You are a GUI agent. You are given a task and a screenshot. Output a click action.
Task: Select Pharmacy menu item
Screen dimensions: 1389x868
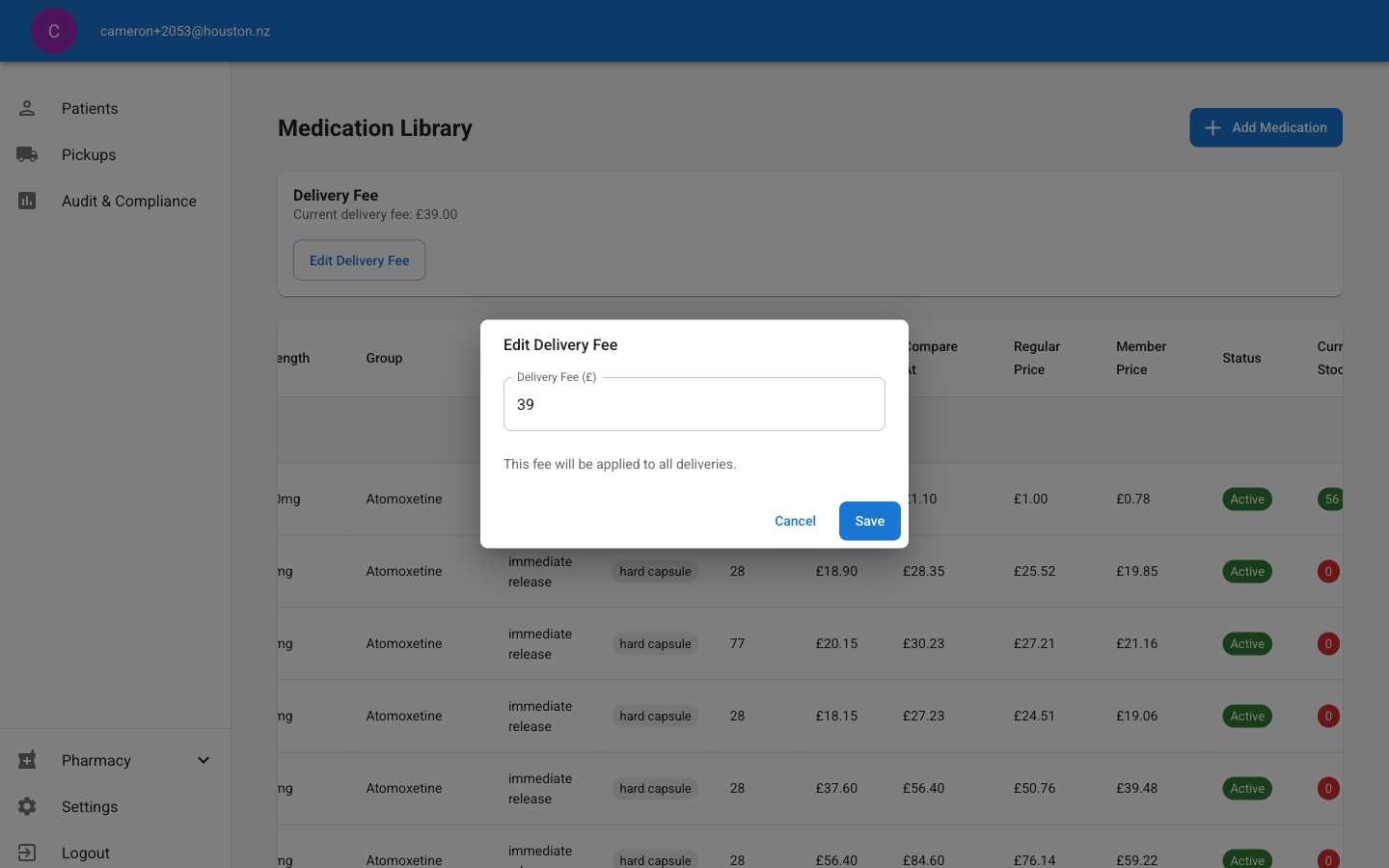point(116,760)
